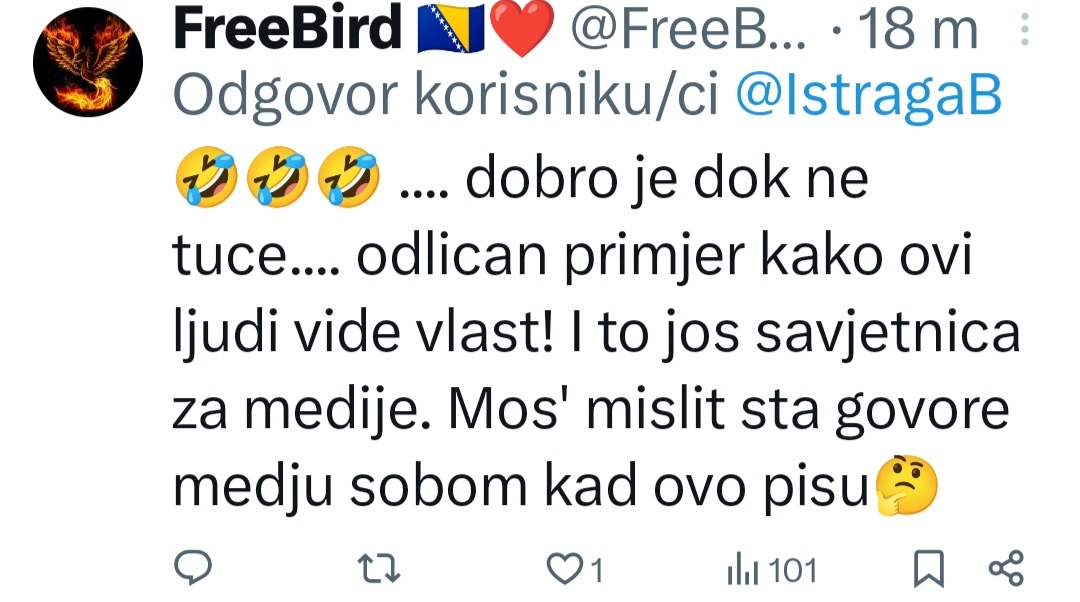Click the @FreeB... username handle
Image resolution: width=1080 pixels, height=602 pixels.
(688, 29)
